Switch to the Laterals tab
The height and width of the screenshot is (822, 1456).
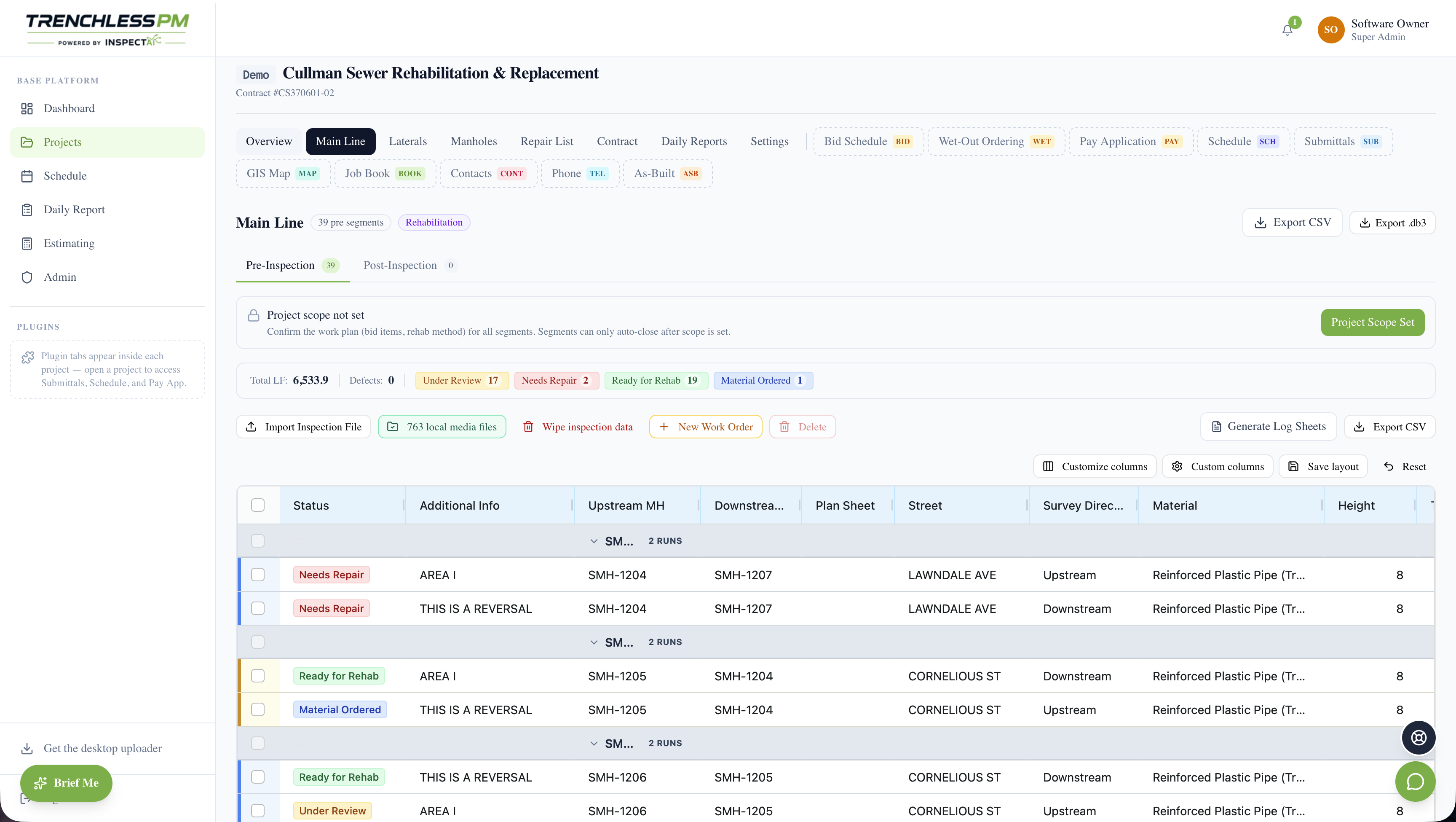(407, 142)
